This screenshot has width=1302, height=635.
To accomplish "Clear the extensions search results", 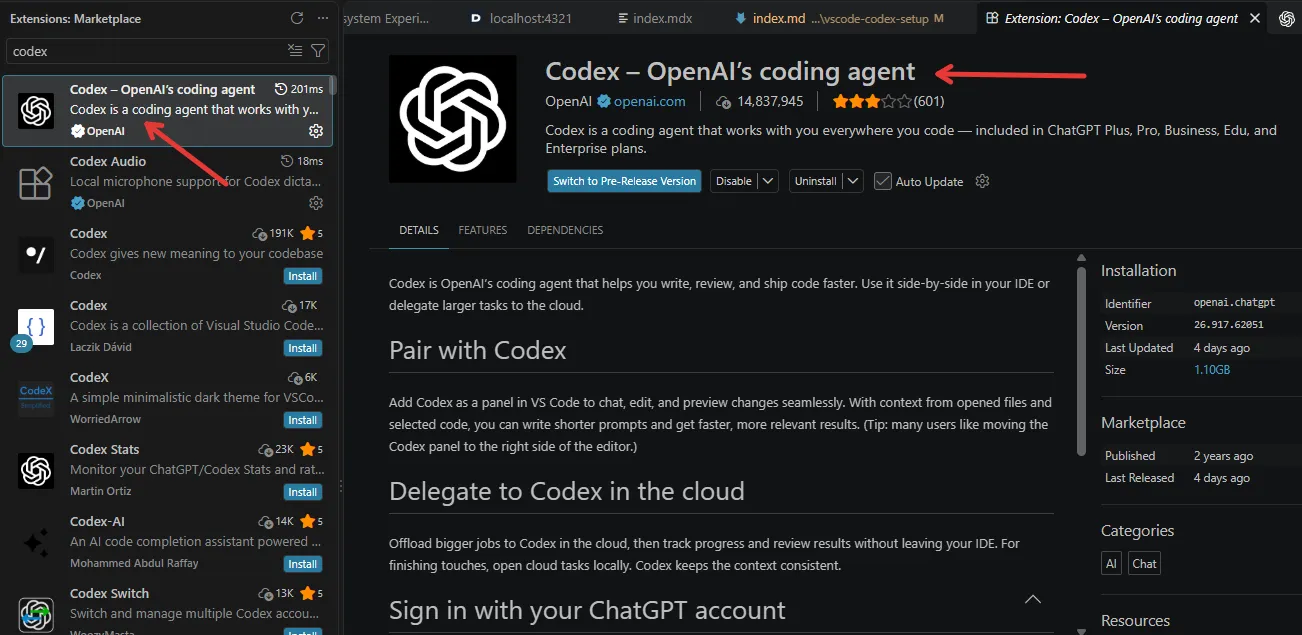I will pyautogui.click(x=295, y=50).
